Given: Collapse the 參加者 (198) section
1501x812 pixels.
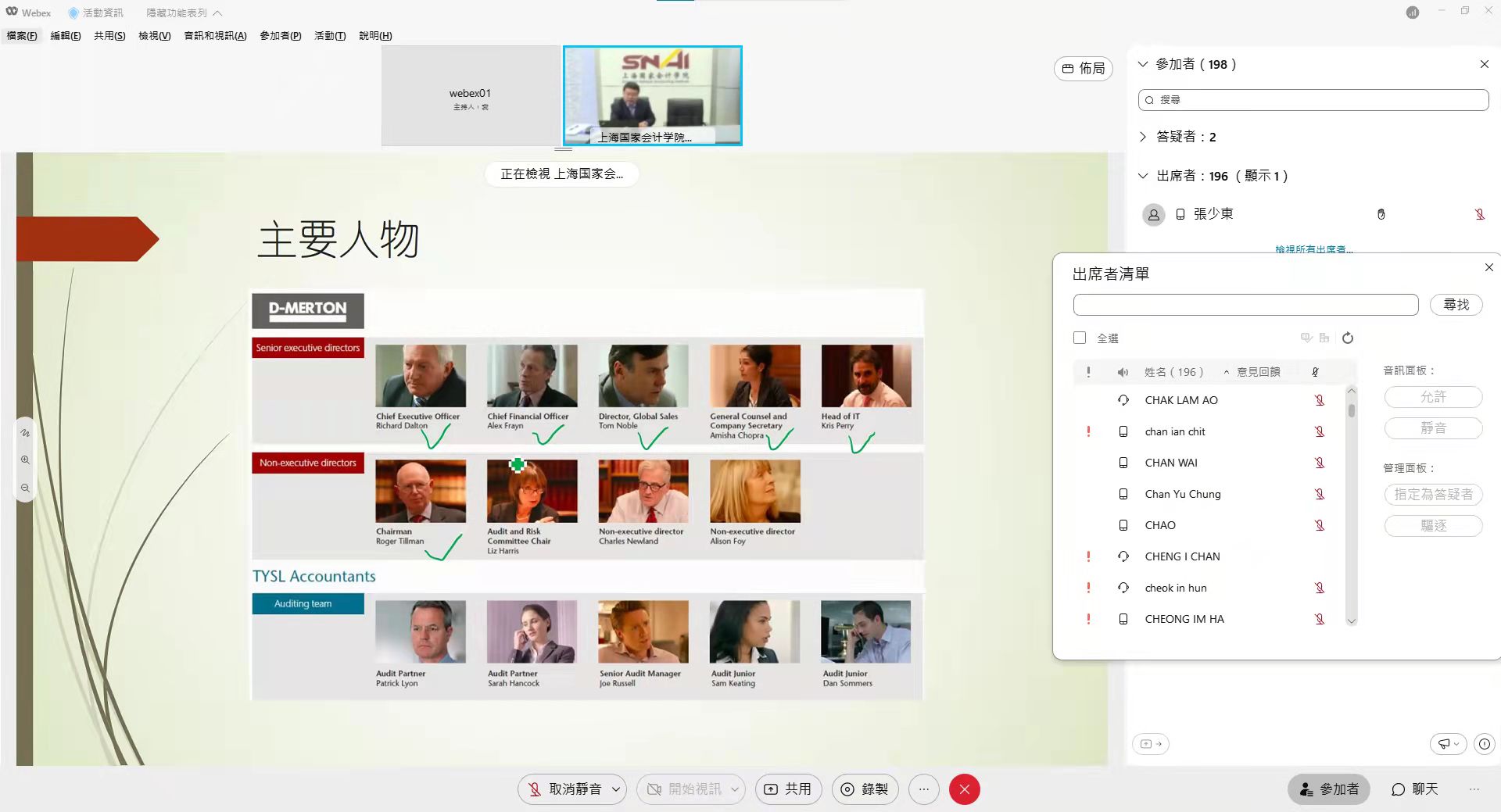Looking at the screenshot, I should click(1143, 64).
